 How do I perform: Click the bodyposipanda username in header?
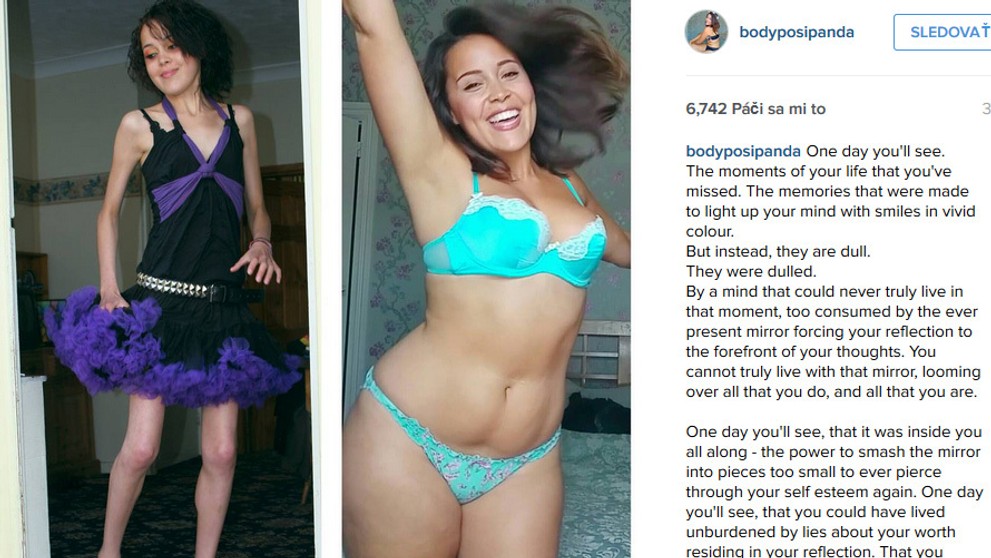click(796, 32)
